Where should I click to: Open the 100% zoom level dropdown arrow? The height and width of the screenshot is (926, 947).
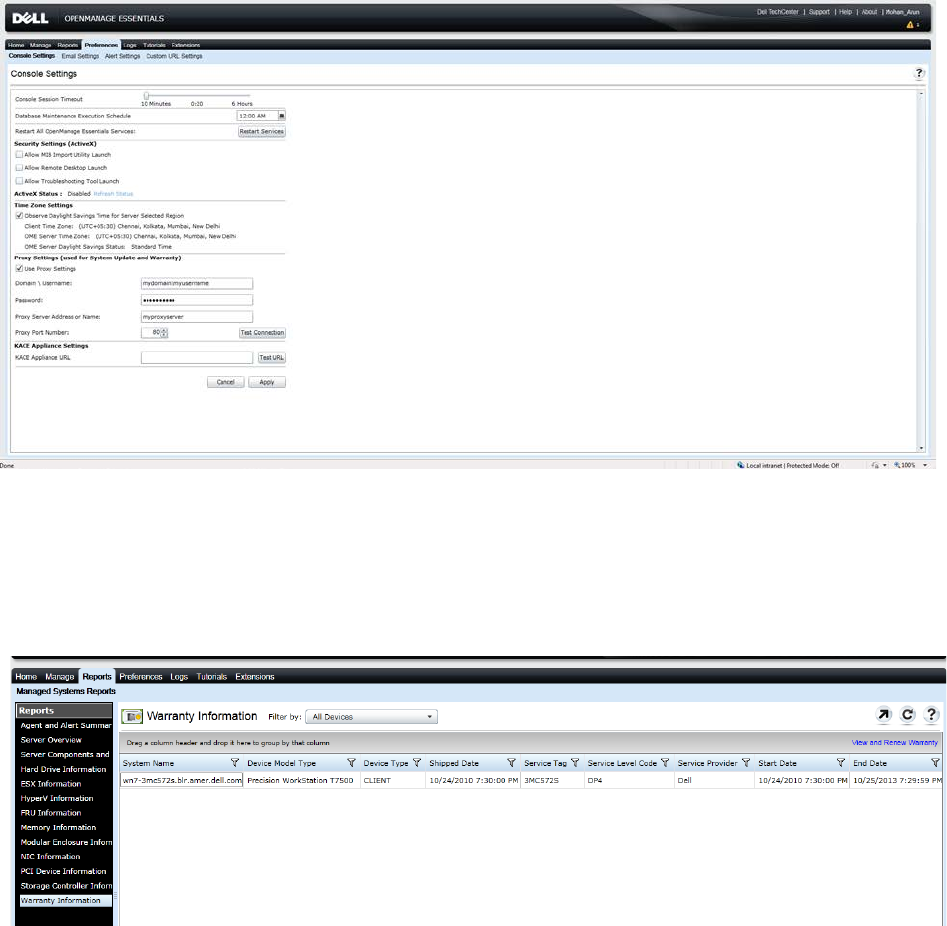tap(925, 465)
